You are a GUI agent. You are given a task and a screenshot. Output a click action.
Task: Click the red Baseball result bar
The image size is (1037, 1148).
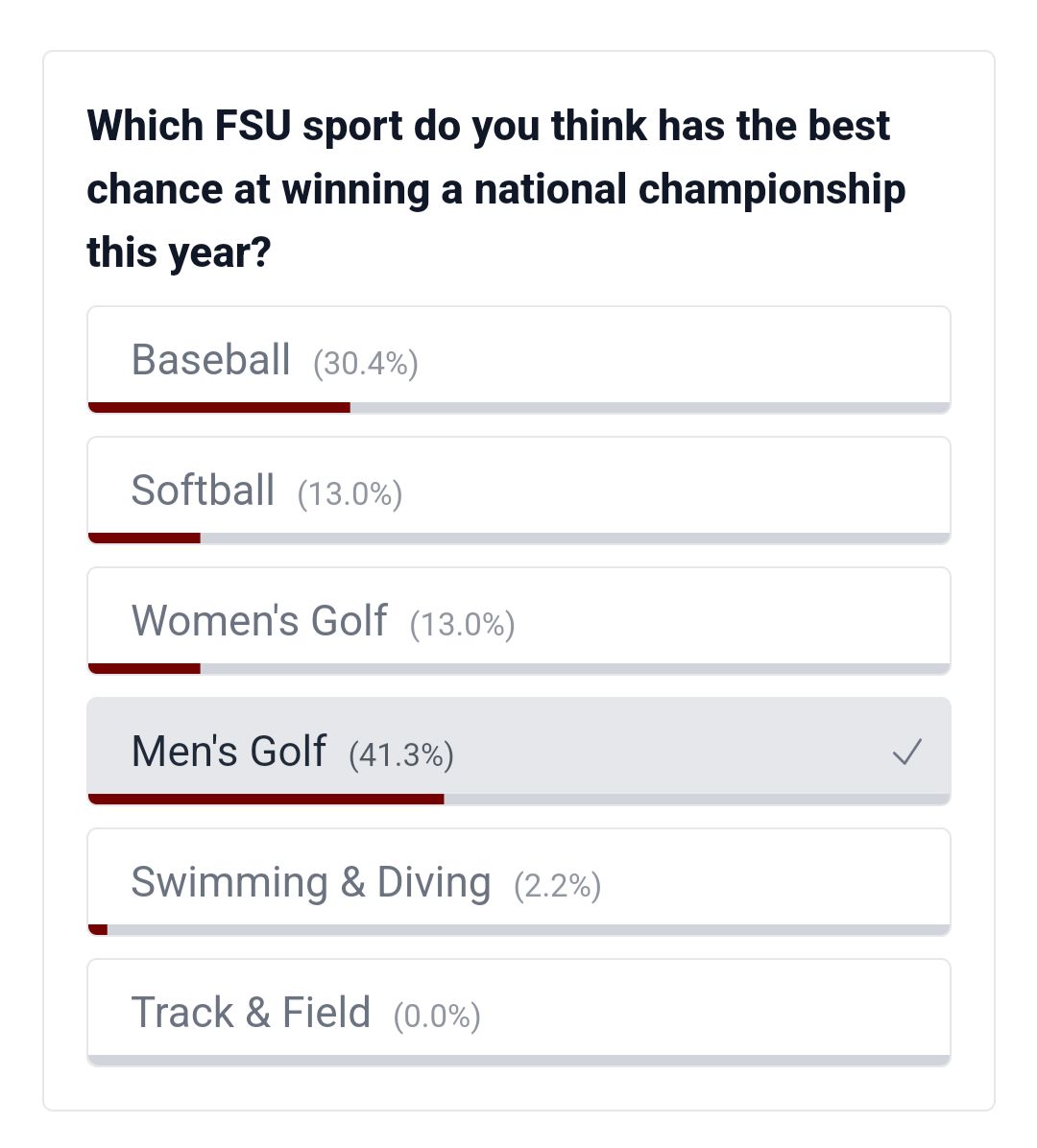point(219,408)
